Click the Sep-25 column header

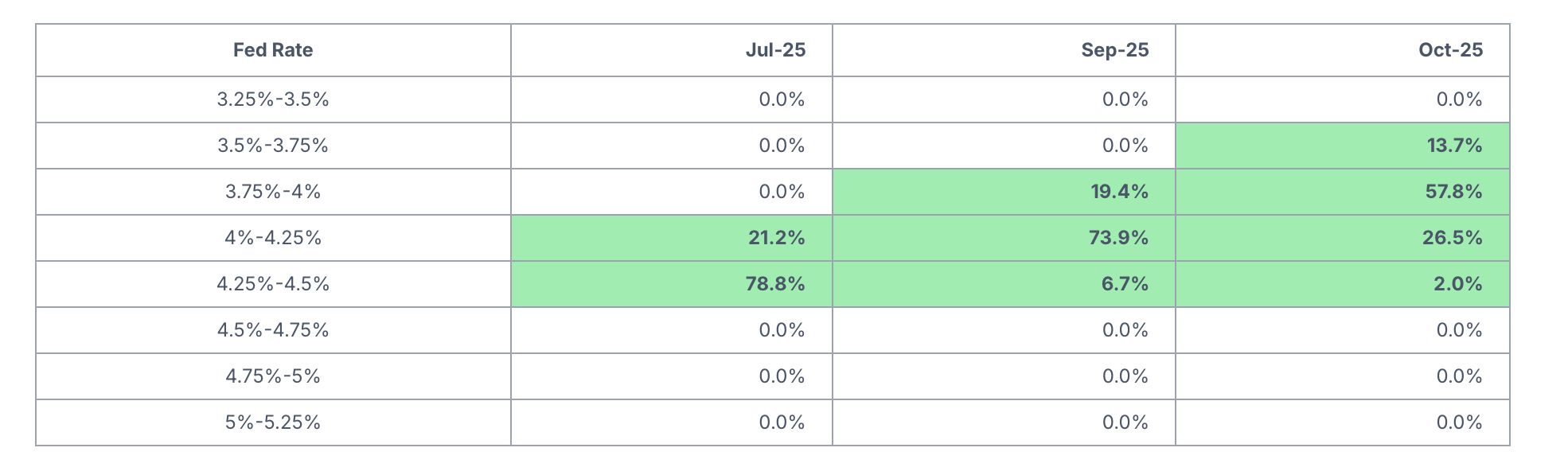point(1114,50)
